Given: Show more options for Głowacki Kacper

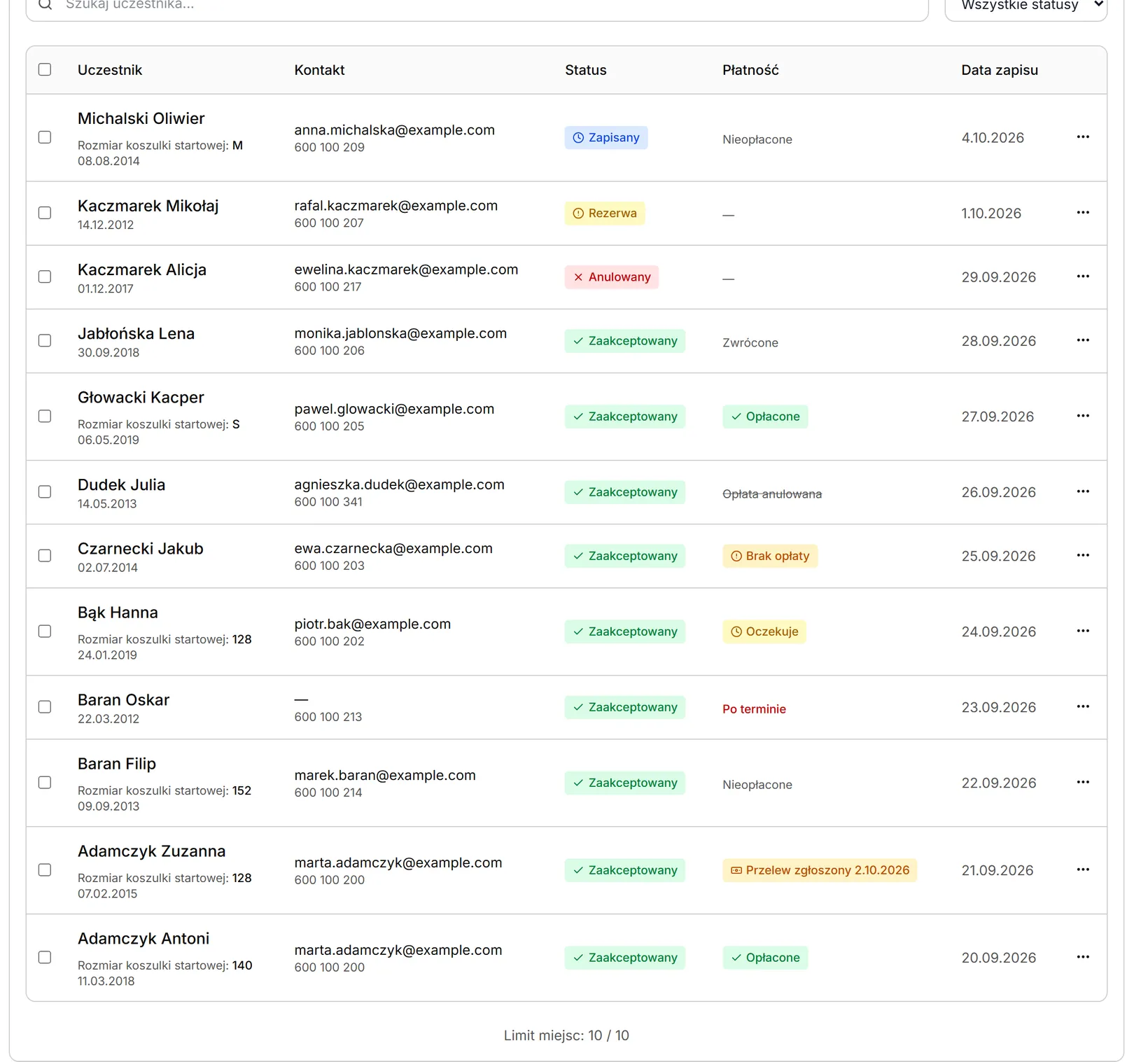Looking at the screenshot, I should pos(1083,416).
